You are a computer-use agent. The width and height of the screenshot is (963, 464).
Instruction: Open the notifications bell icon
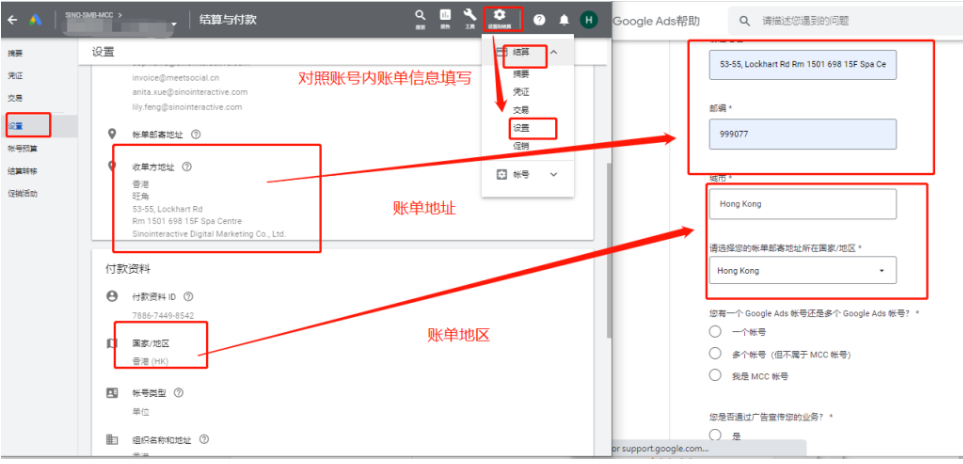coord(564,20)
